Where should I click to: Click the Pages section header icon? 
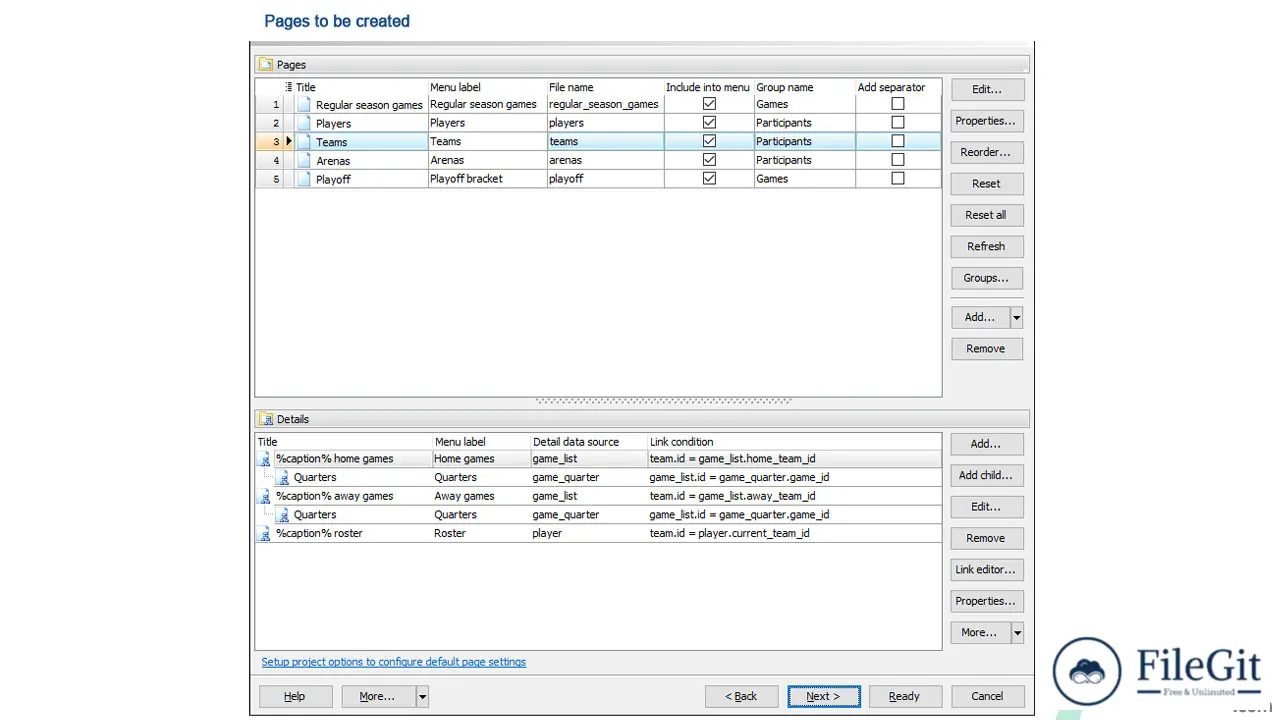(x=266, y=64)
